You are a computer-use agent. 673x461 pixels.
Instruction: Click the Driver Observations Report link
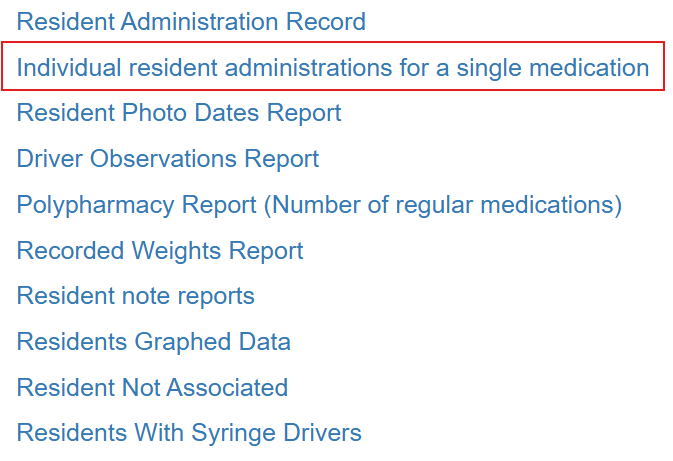point(168,158)
